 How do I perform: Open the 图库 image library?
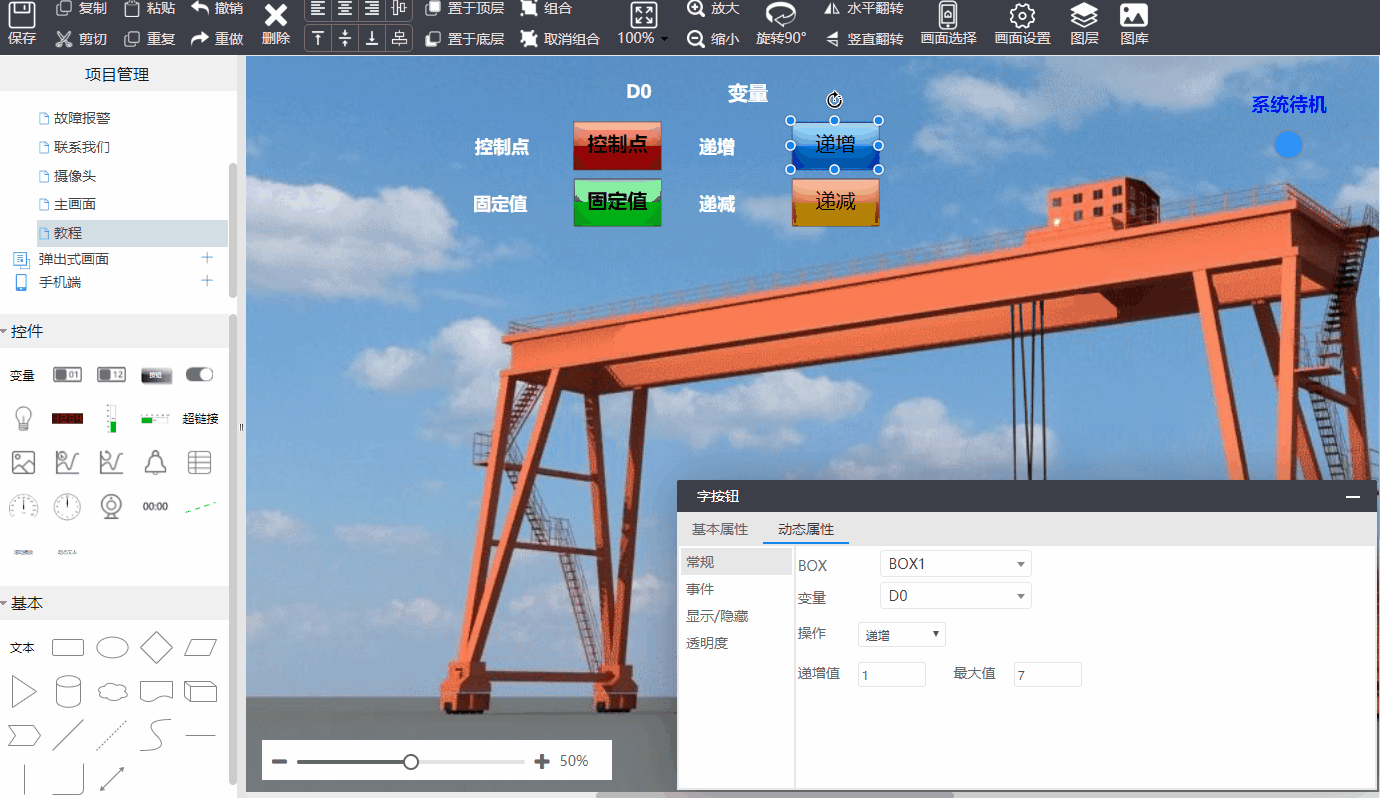1134,24
